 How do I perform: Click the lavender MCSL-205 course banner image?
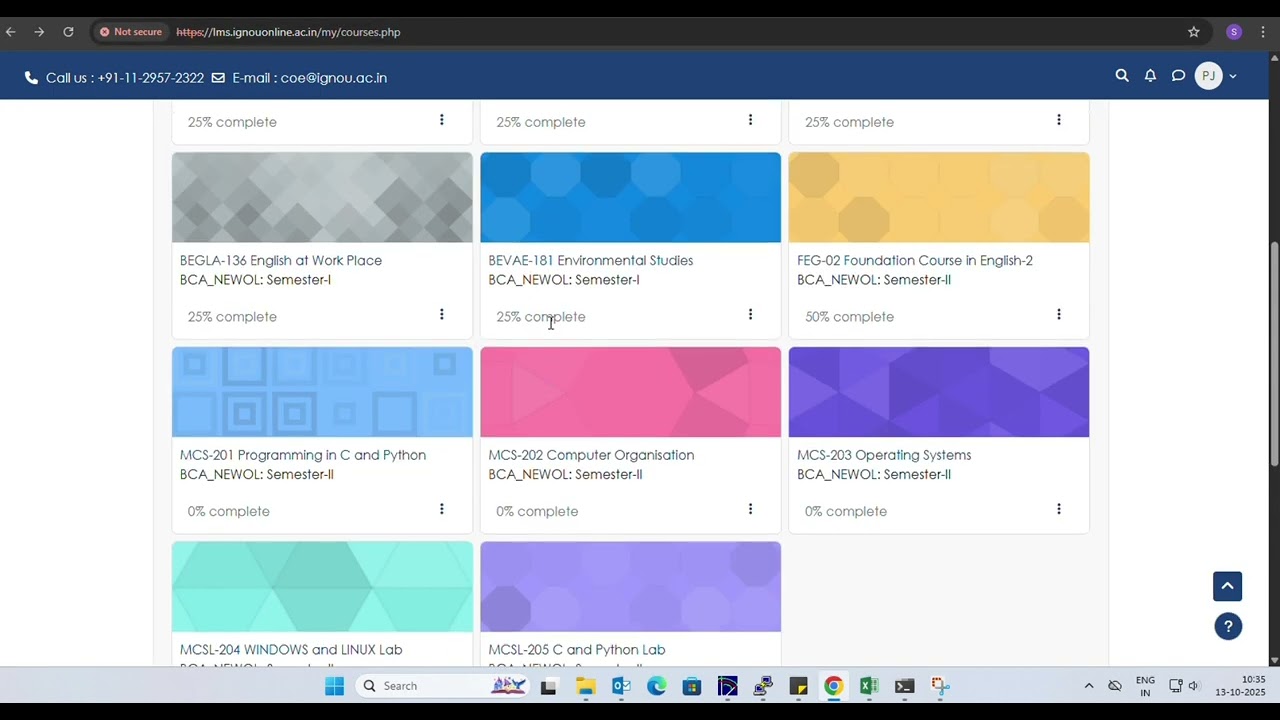630,587
